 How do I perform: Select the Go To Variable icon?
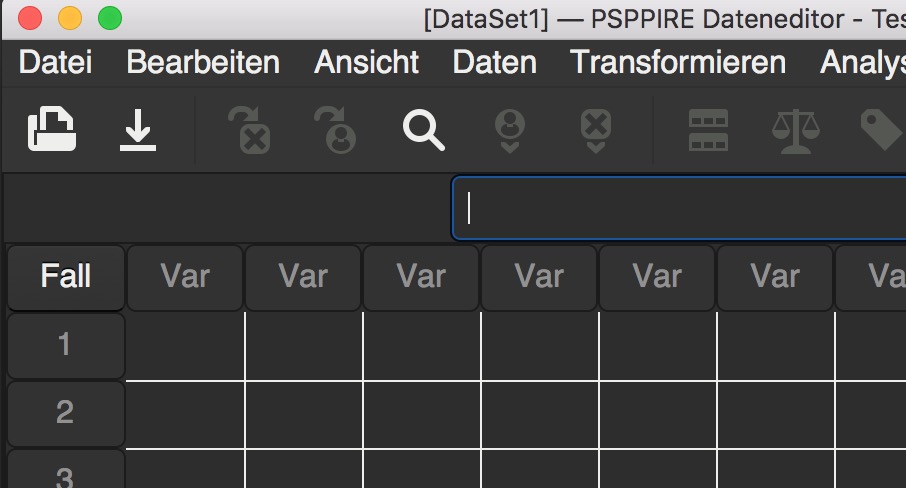[x=250, y=131]
